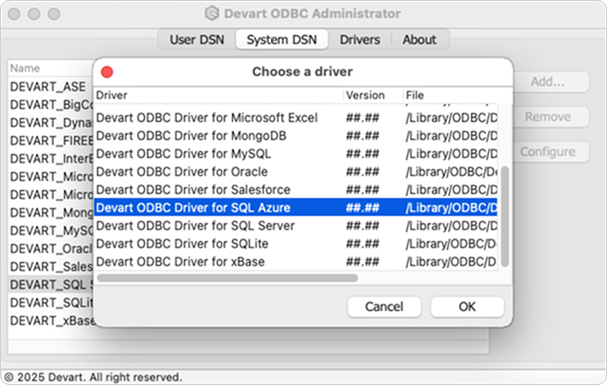
Task: Click the SQL Azure file path cell
Action: point(451,208)
